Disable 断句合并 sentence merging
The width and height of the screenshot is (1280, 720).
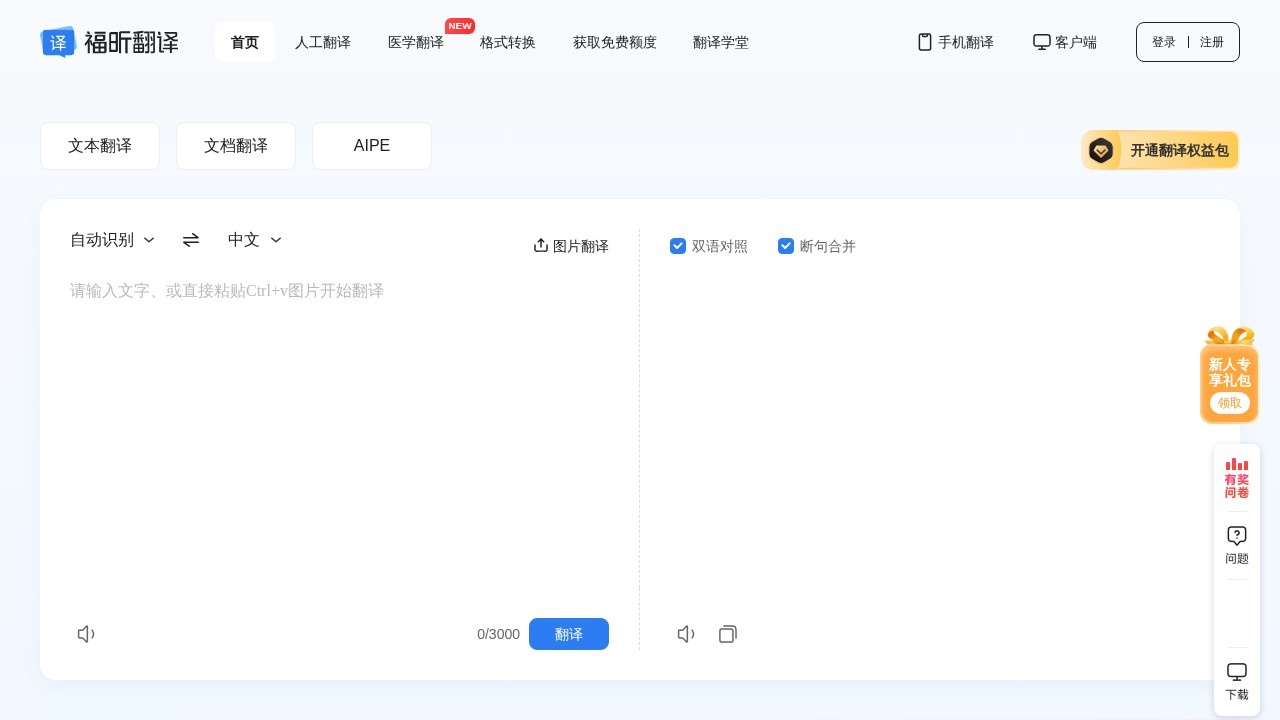(x=786, y=246)
